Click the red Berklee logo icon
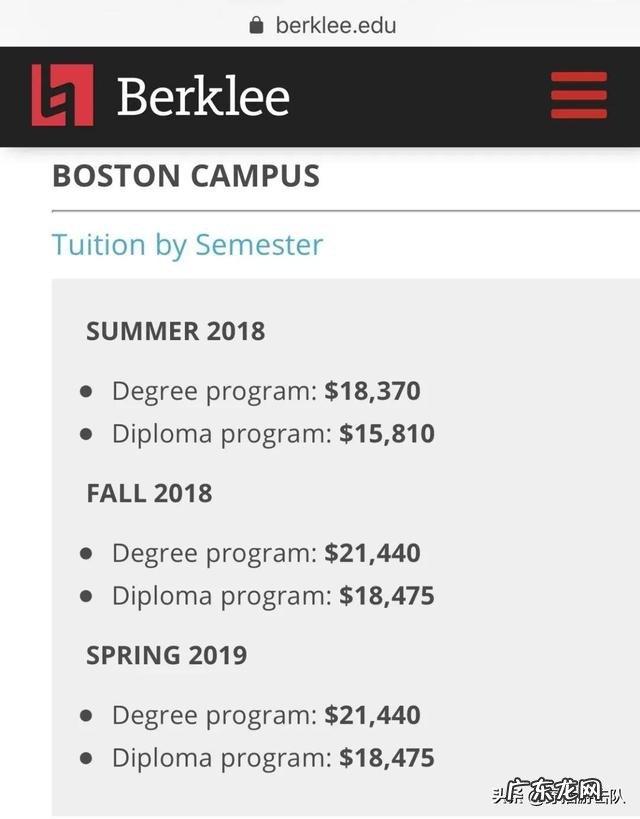Image resolution: width=640 pixels, height=819 pixels. (x=62, y=96)
